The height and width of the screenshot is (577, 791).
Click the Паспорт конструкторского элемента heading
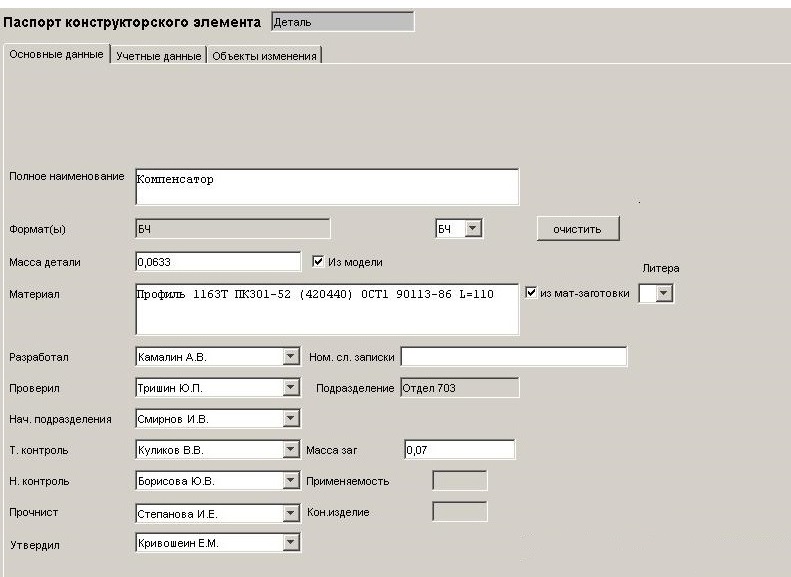[x=132, y=22]
